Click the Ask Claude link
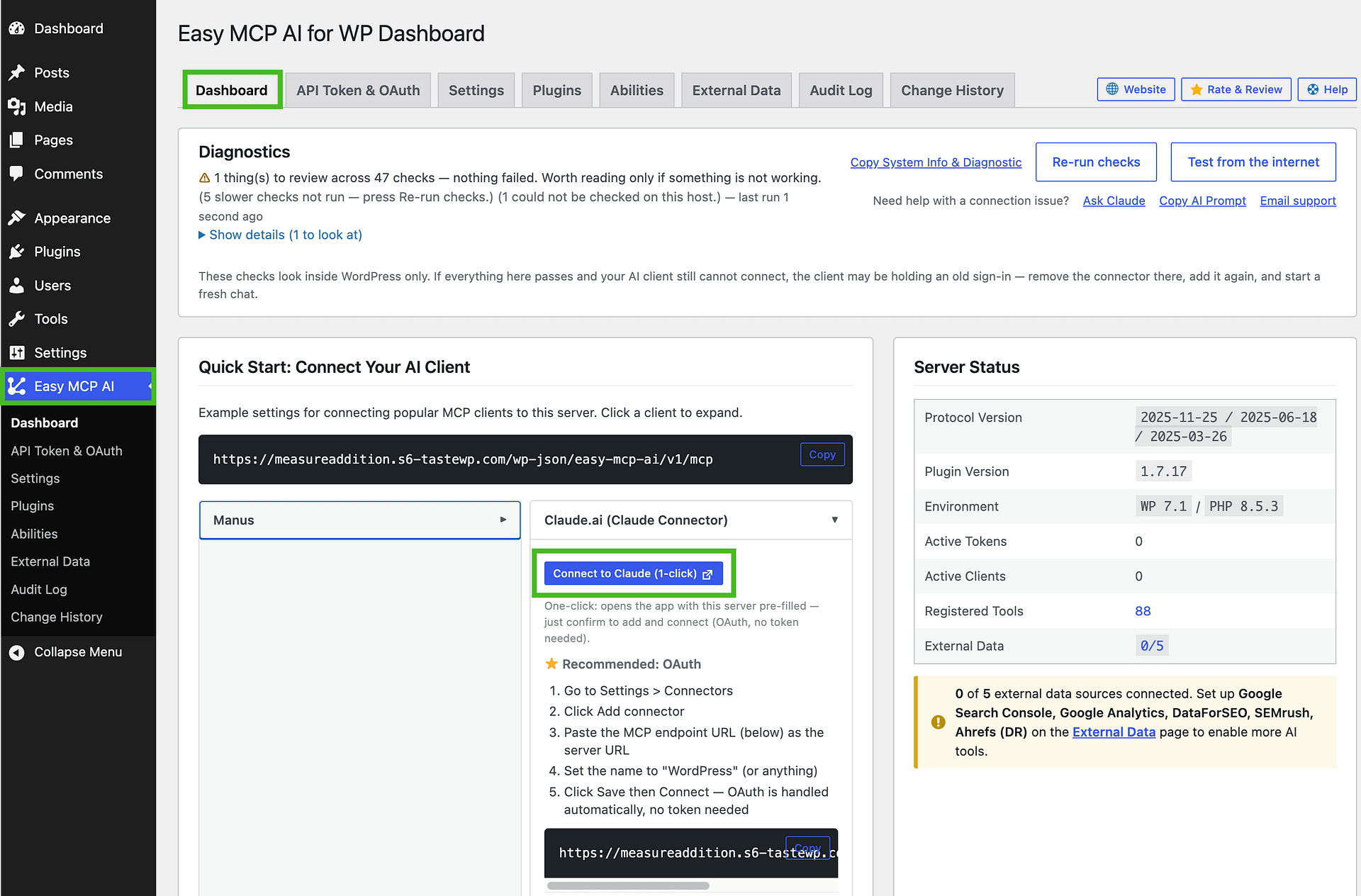 (1114, 201)
